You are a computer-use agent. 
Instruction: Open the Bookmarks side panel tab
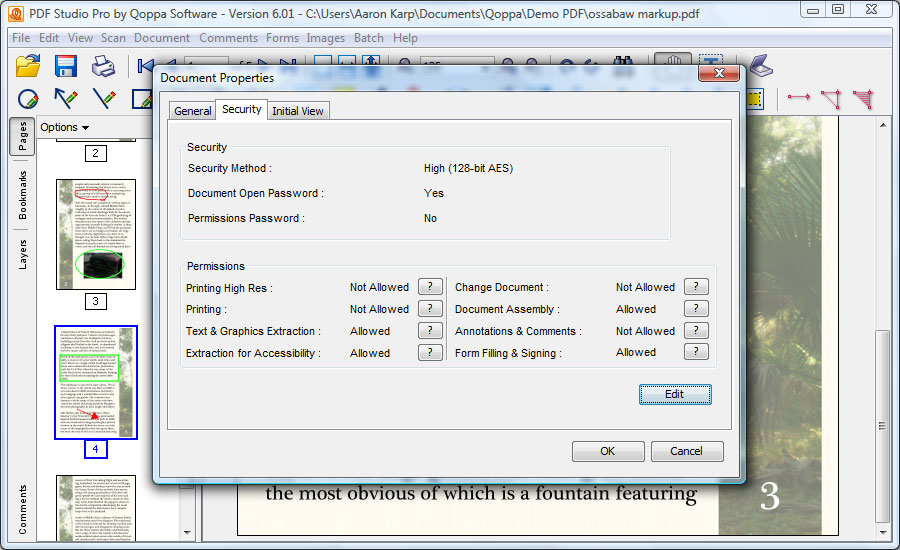click(22, 195)
